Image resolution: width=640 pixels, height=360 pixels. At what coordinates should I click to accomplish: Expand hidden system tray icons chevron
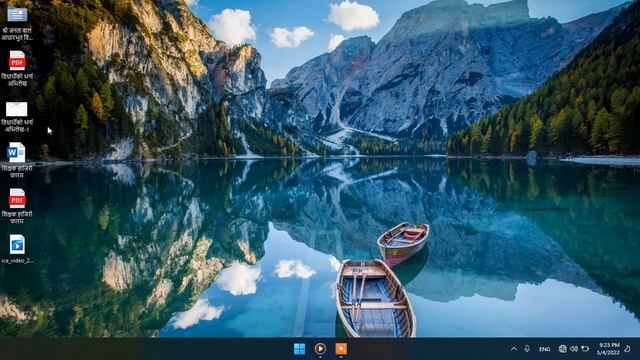(x=514, y=349)
